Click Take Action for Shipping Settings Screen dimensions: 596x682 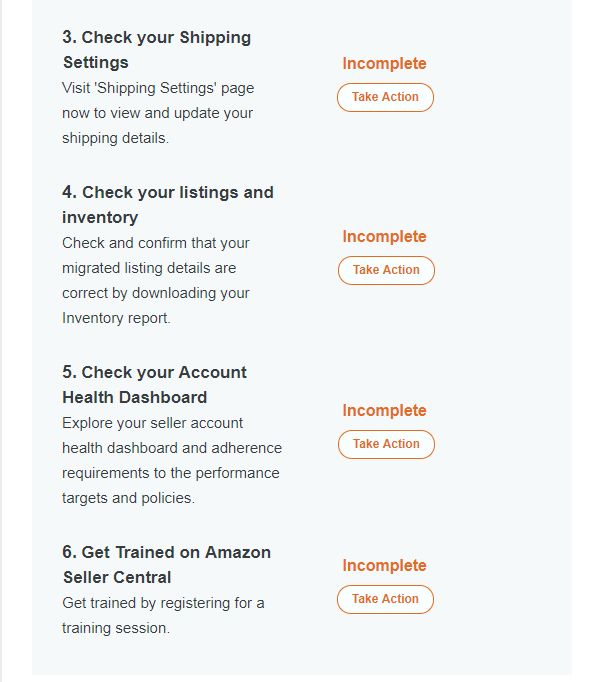click(x=385, y=97)
